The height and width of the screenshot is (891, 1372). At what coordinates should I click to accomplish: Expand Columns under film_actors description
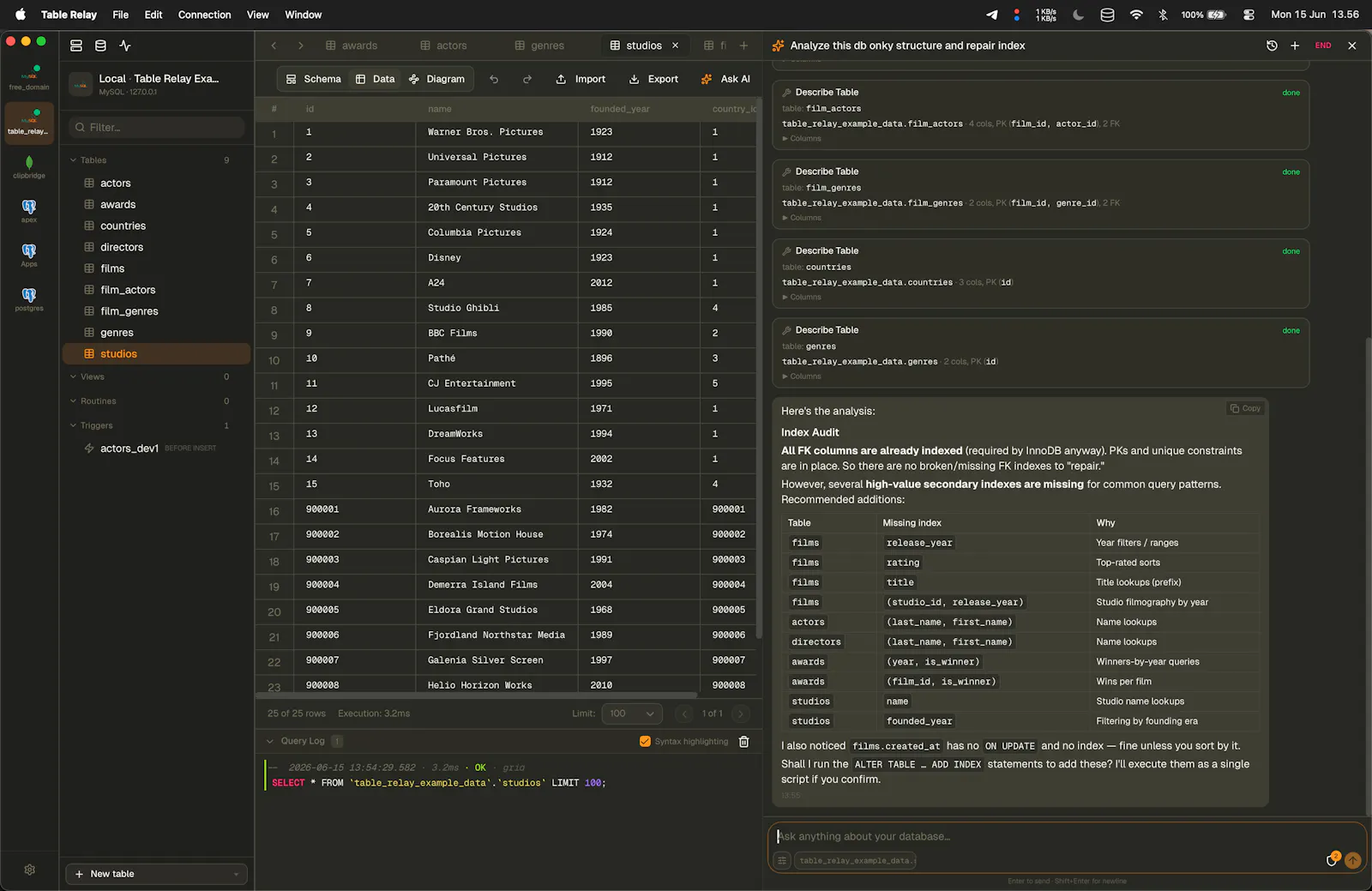(802, 138)
